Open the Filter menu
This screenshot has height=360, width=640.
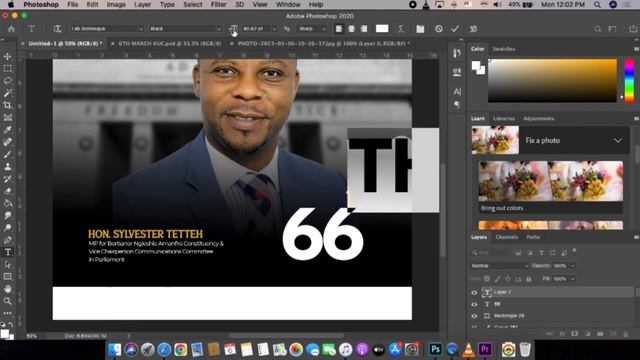tap(218, 4)
